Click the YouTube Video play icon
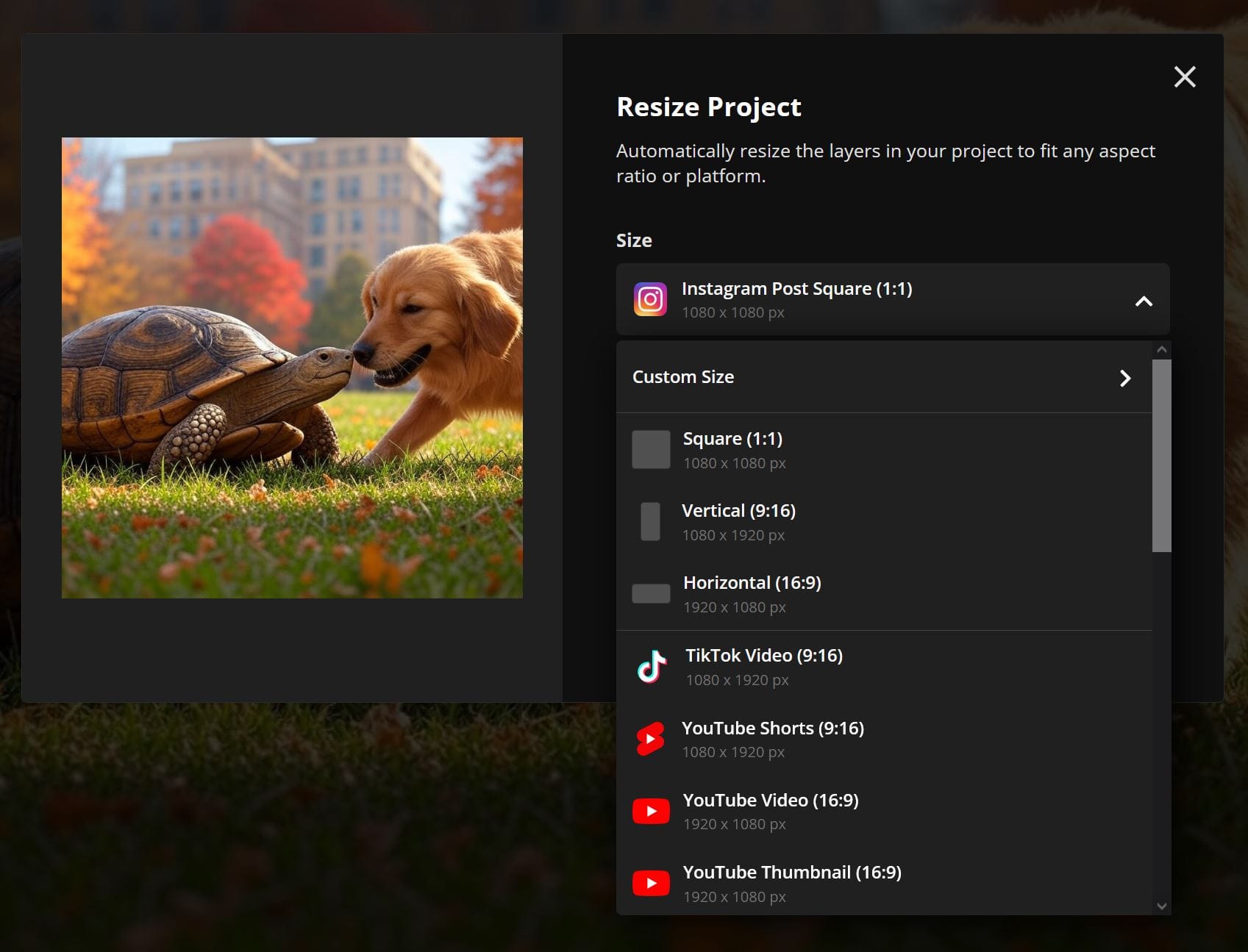The width and height of the screenshot is (1248, 952). 651,810
